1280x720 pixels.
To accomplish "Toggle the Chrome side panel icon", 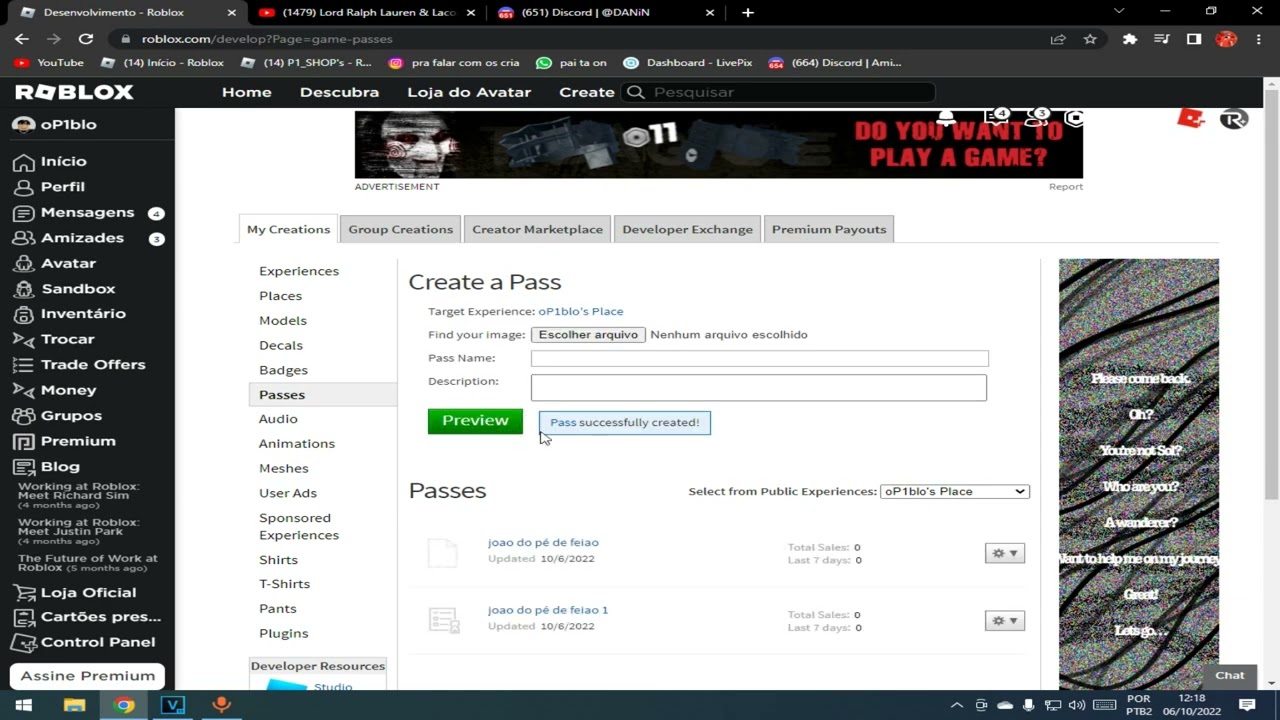I will (1194, 39).
